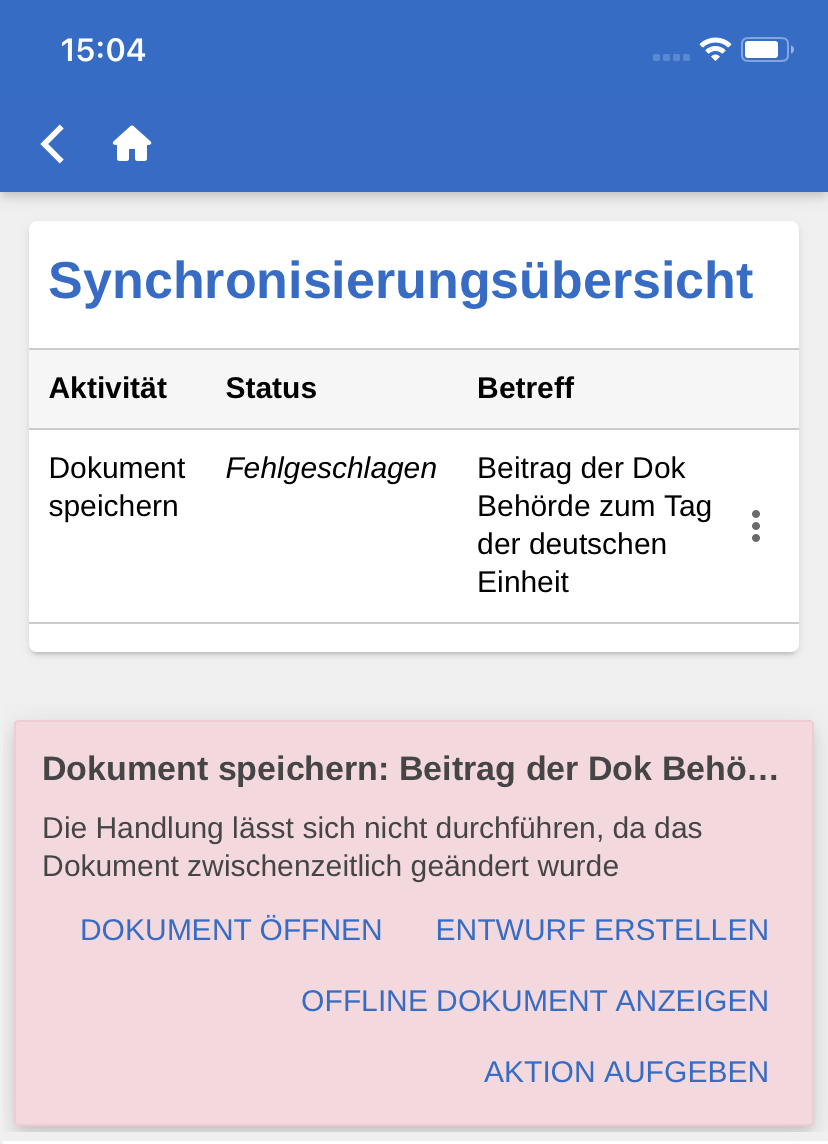Tap the subject "Beitrag der Dok Behörde" cell
The height and width of the screenshot is (1144, 828).
tap(594, 525)
